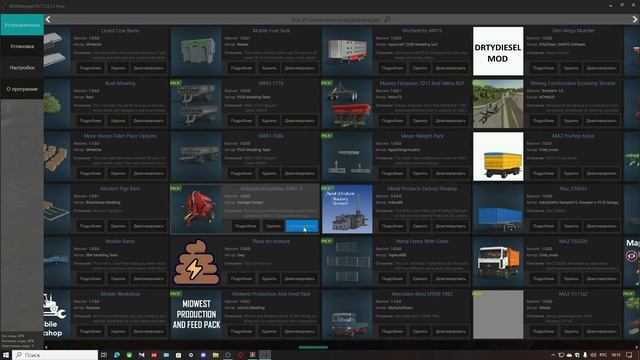The height and width of the screenshot is (360, 640).
Task: Open Task View on the taskbar
Action: [x=104, y=355]
